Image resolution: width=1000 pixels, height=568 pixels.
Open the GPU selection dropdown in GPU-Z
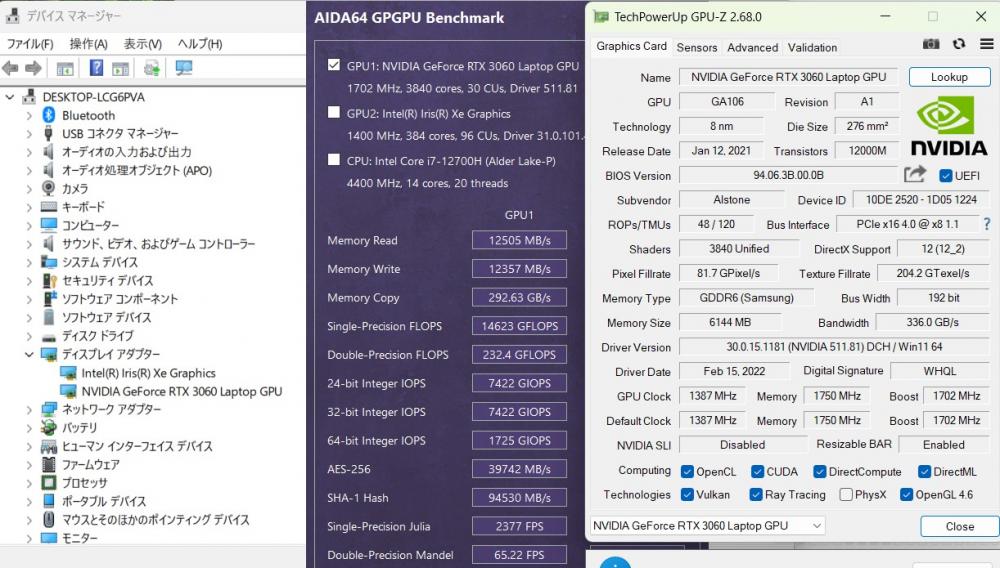pyautogui.click(x=708, y=525)
